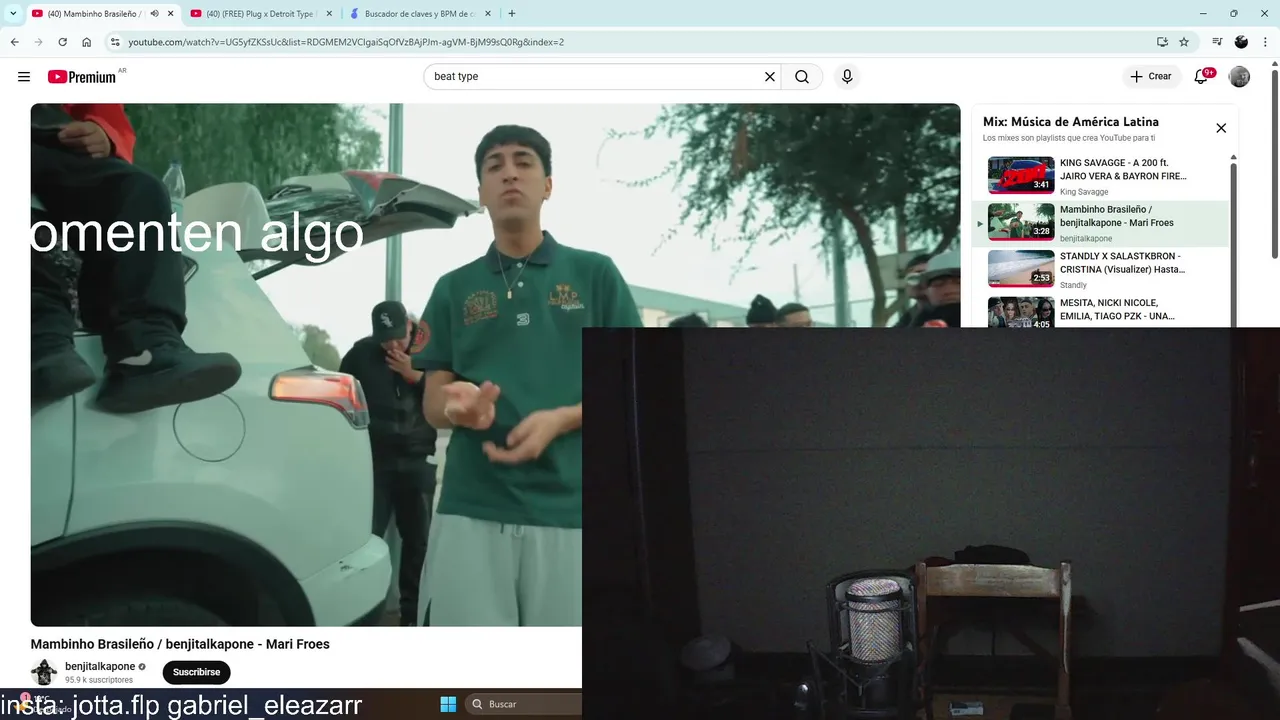The image size is (1280, 720).
Task: Close the Mix playlist panel
Action: pos(1221,128)
